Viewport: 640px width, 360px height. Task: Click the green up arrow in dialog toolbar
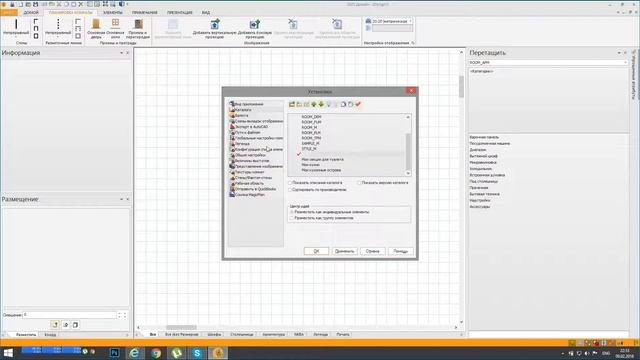click(314, 104)
